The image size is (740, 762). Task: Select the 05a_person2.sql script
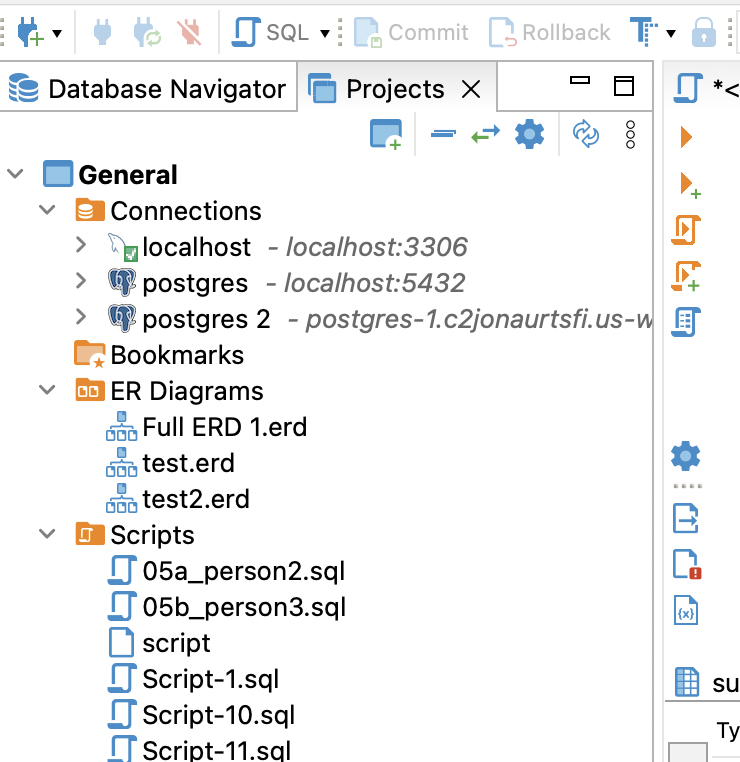(x=243, y=571)
